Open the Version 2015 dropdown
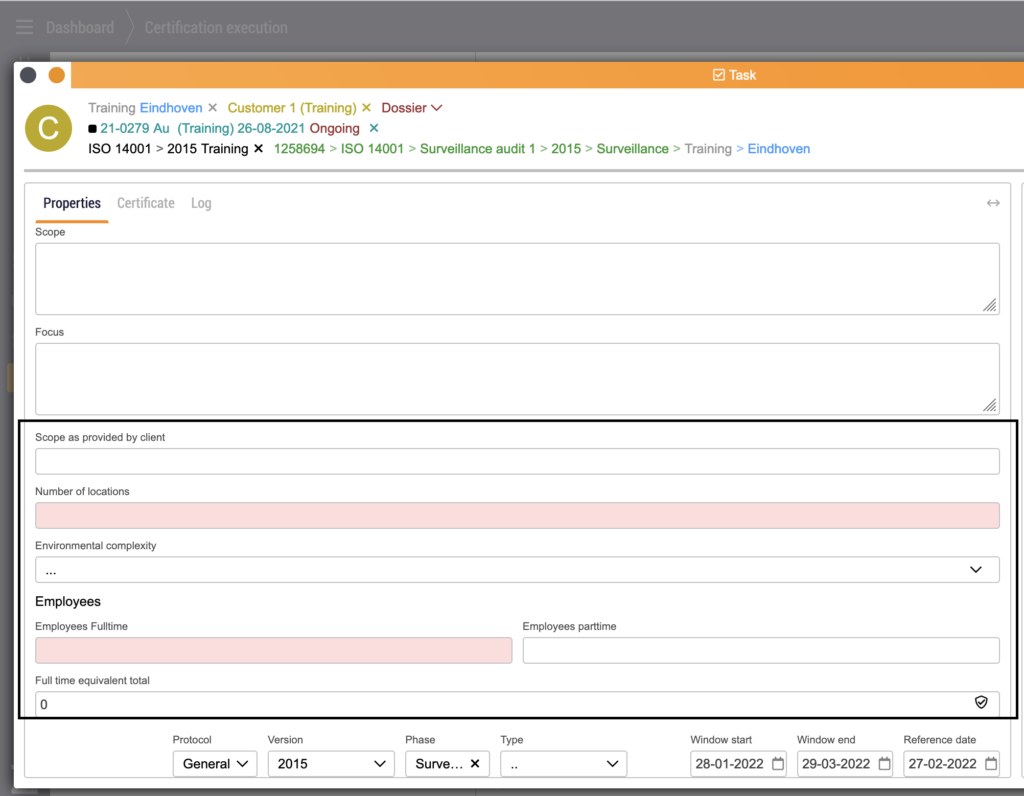1024x796 pixels. pos(330,764)
